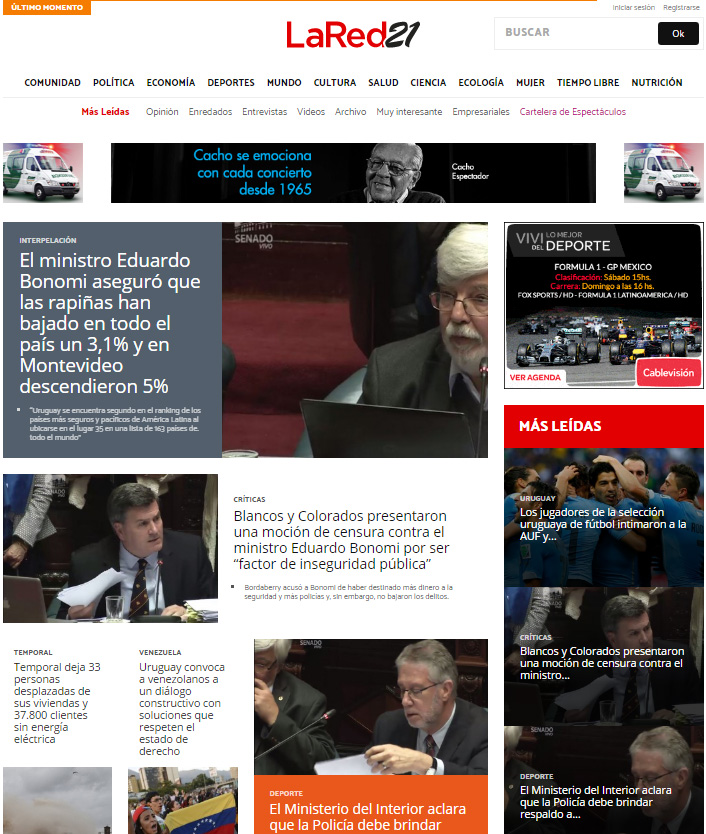Open the Bonomi rapiñas headline article
The width and height of the screenshot is (706, 834).
(110, 323)
